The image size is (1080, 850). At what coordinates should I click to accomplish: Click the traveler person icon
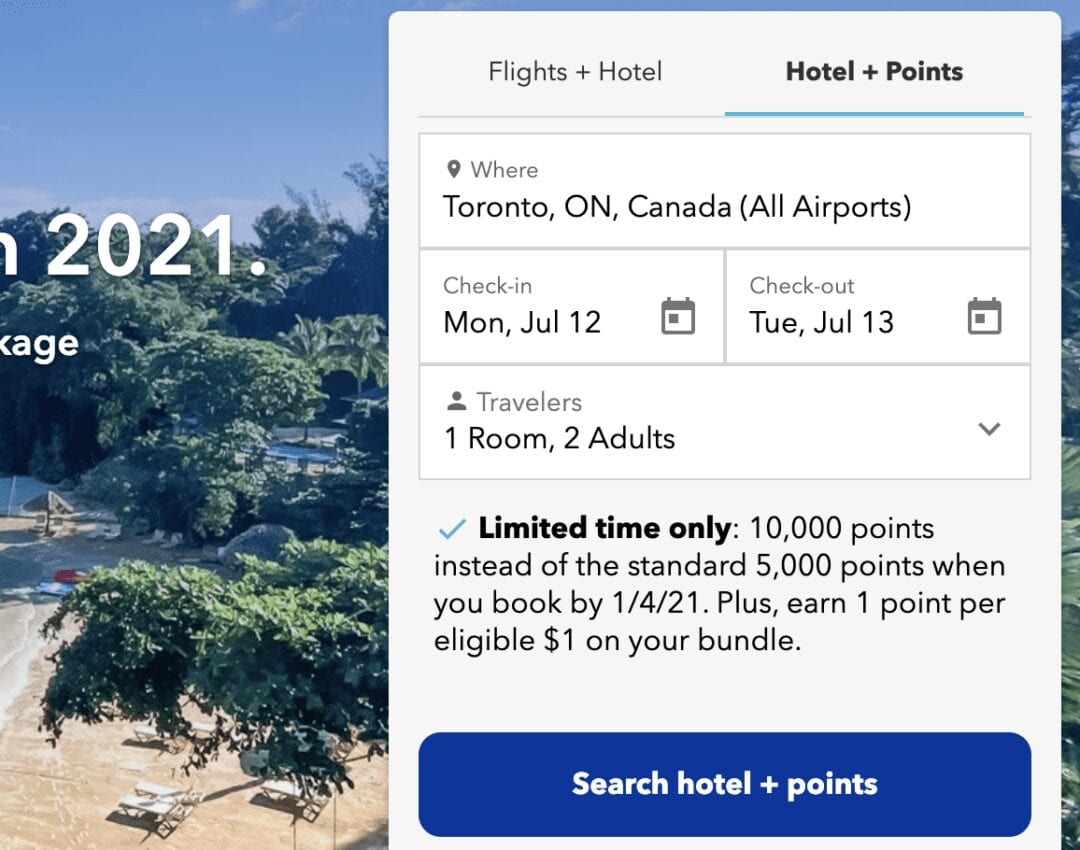coord(458,401)
